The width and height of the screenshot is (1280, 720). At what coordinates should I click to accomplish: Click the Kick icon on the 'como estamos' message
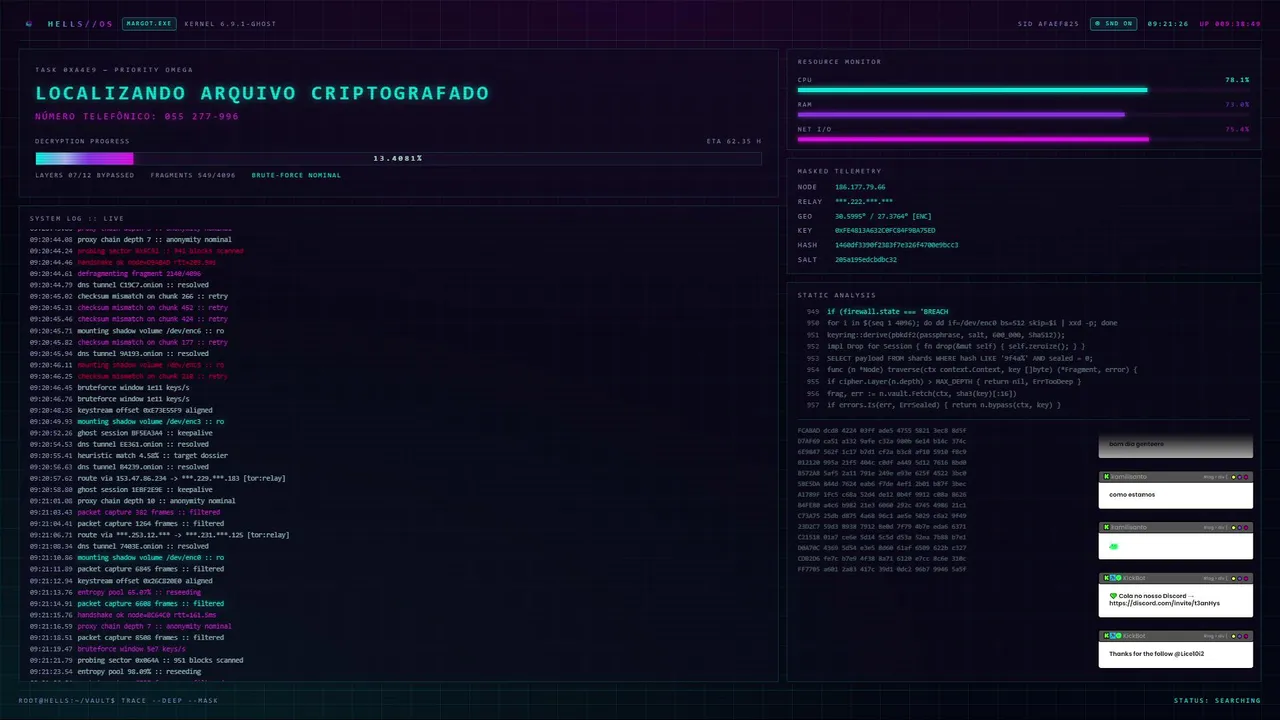click(x=1106, y=477)
